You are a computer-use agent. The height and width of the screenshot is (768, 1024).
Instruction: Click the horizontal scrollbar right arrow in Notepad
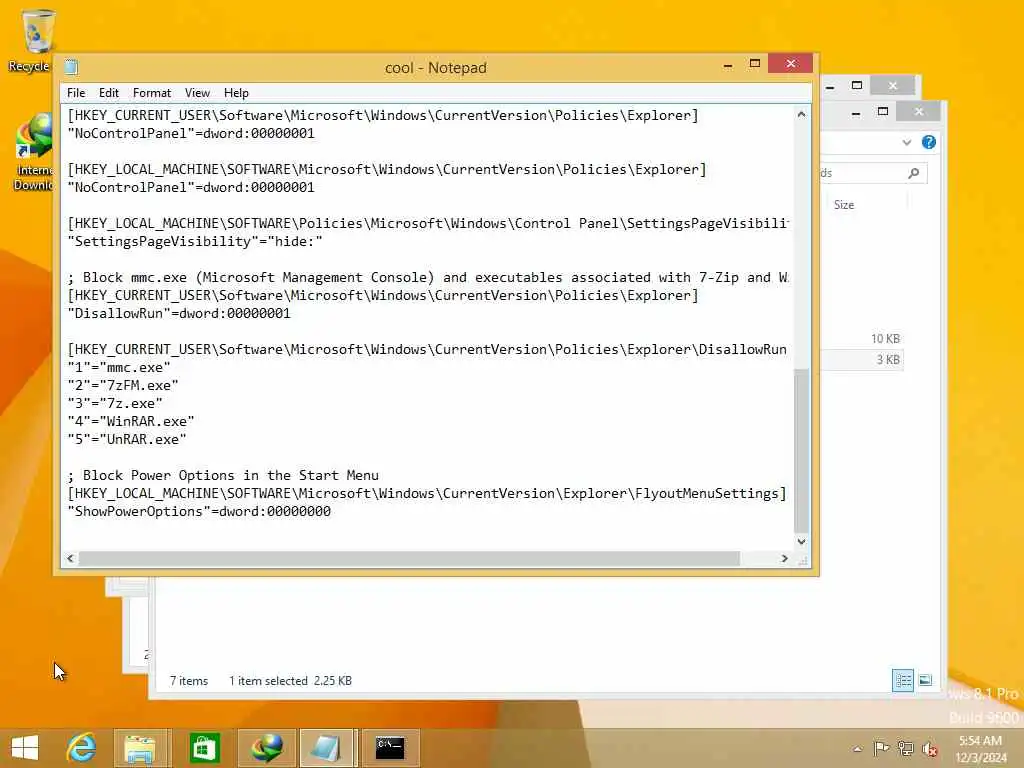[x=784, y=558]
